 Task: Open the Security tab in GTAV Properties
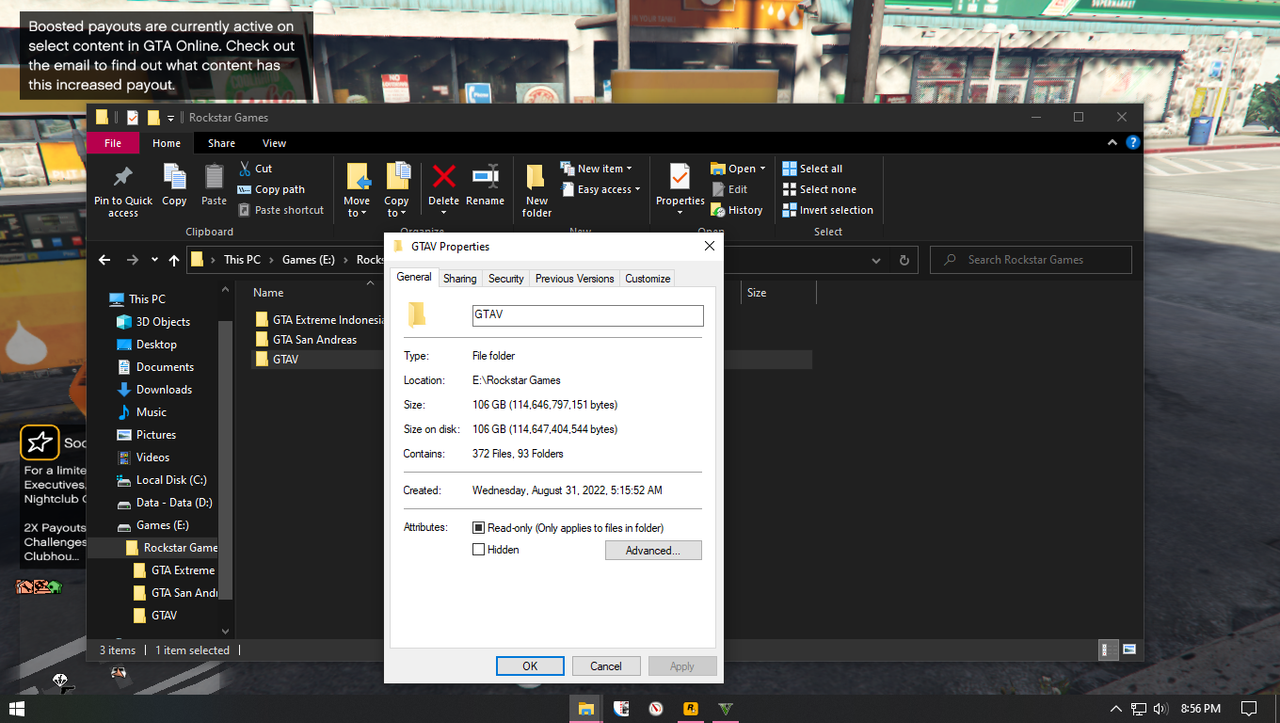[x=506, y=279]
